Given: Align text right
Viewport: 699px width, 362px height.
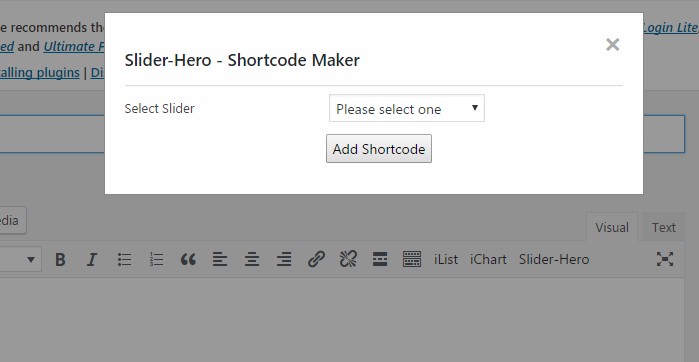Looking at the screenshot, I should [x=284, y=259].
